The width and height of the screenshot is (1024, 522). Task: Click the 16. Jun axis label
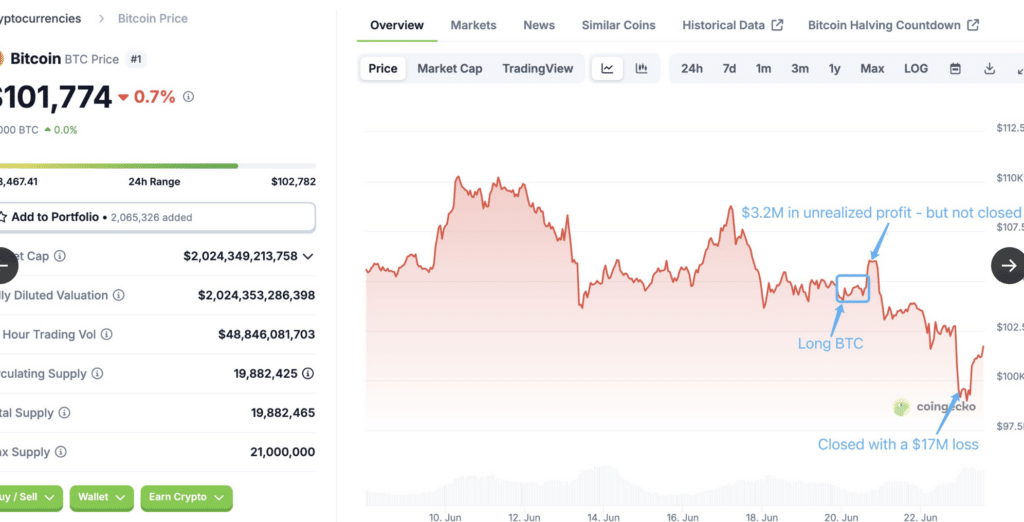(x=682, y=517)
